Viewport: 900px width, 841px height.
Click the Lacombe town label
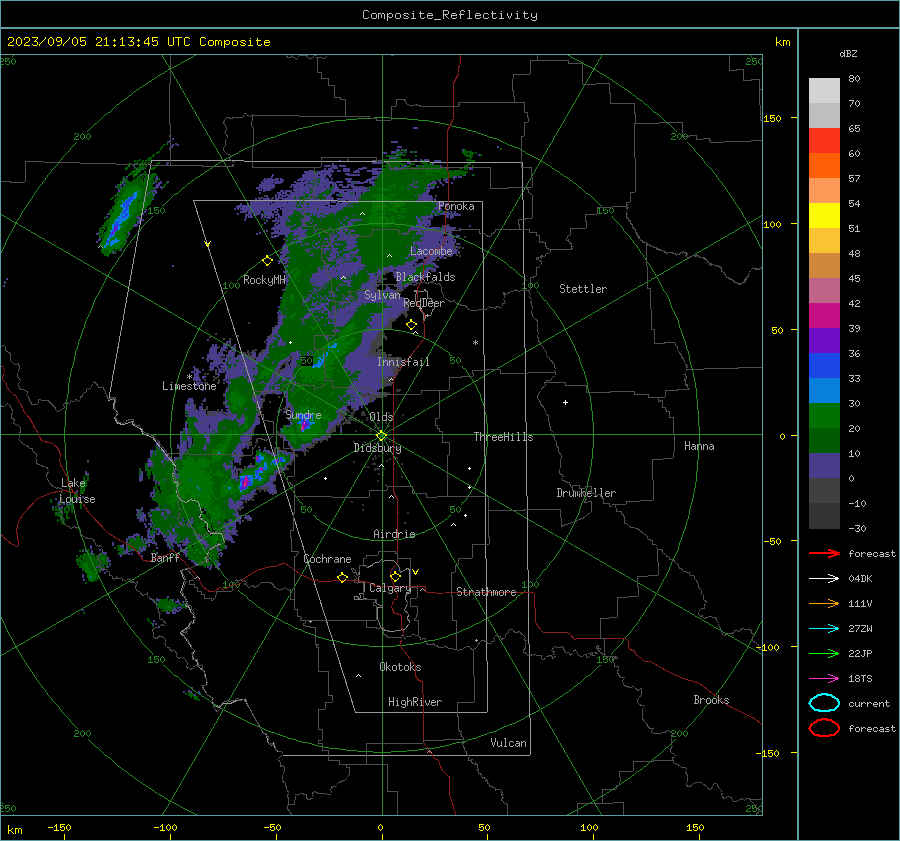coord(431,251)
